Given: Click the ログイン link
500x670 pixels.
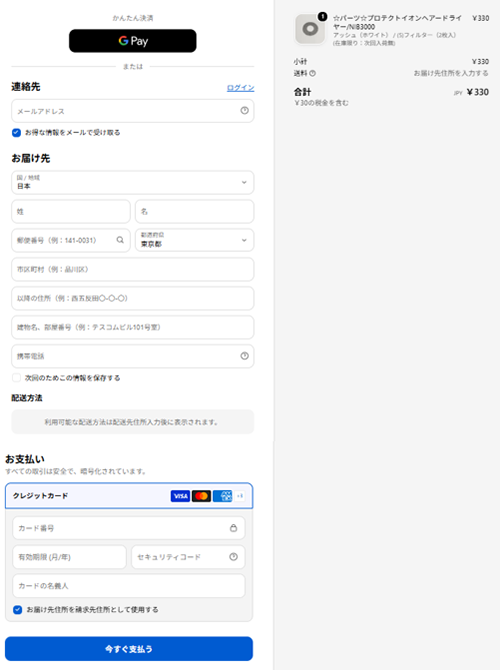Looking at the screenshot, I should [241, 88].
